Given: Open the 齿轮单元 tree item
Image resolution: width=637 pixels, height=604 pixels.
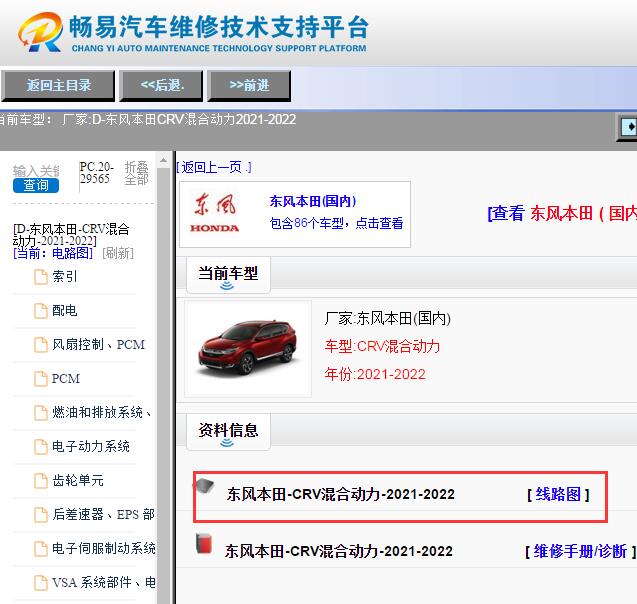Looking at the screenshot, I should [78, 481].
